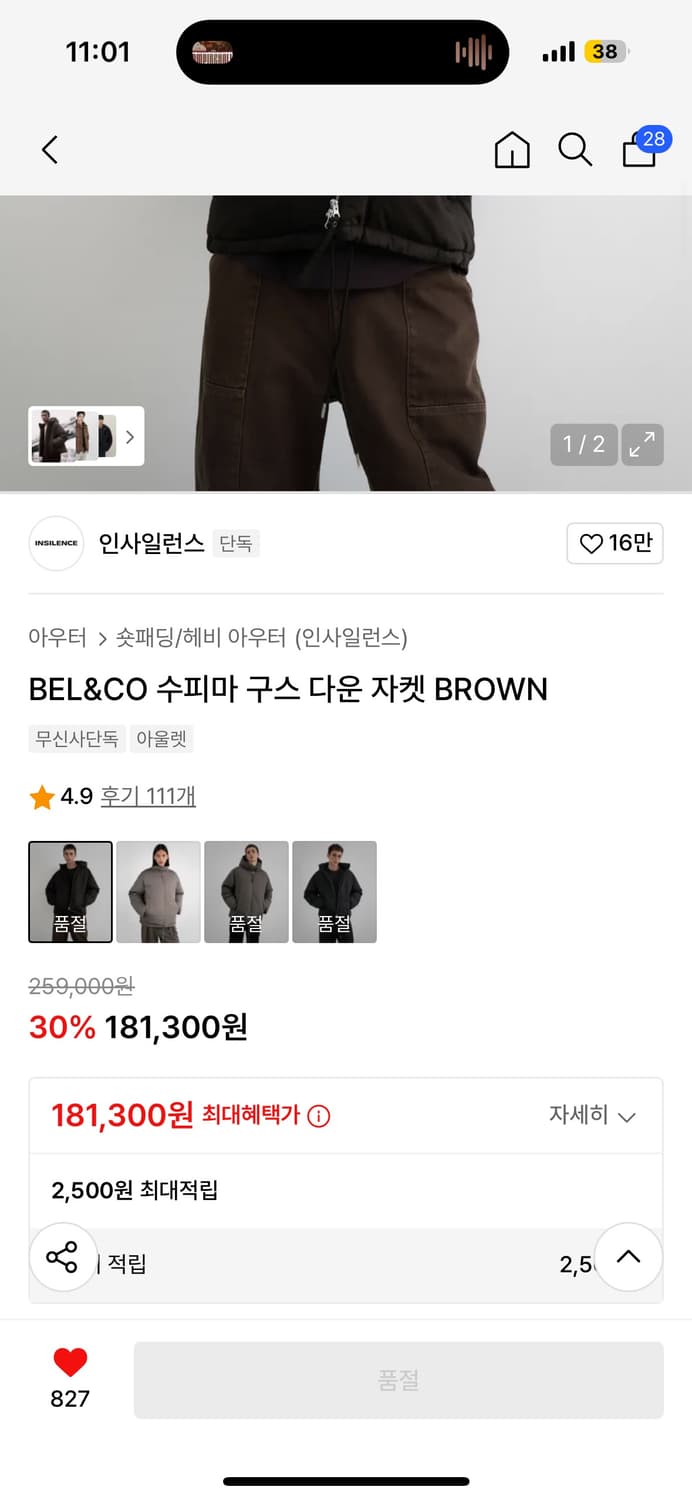Screen dimensions: 692x1500
Task: Expand the 자세히 price details dropdown
Action: point(592,1116)
